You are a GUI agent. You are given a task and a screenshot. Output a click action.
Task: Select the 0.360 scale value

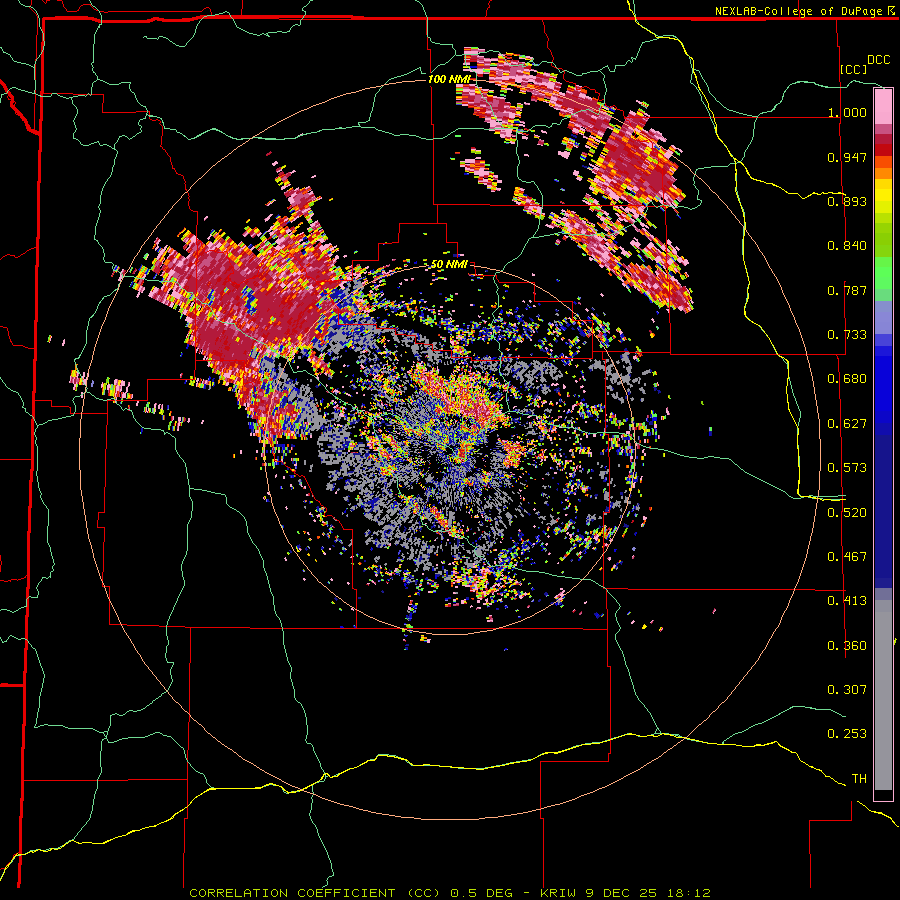pos(847,646)
